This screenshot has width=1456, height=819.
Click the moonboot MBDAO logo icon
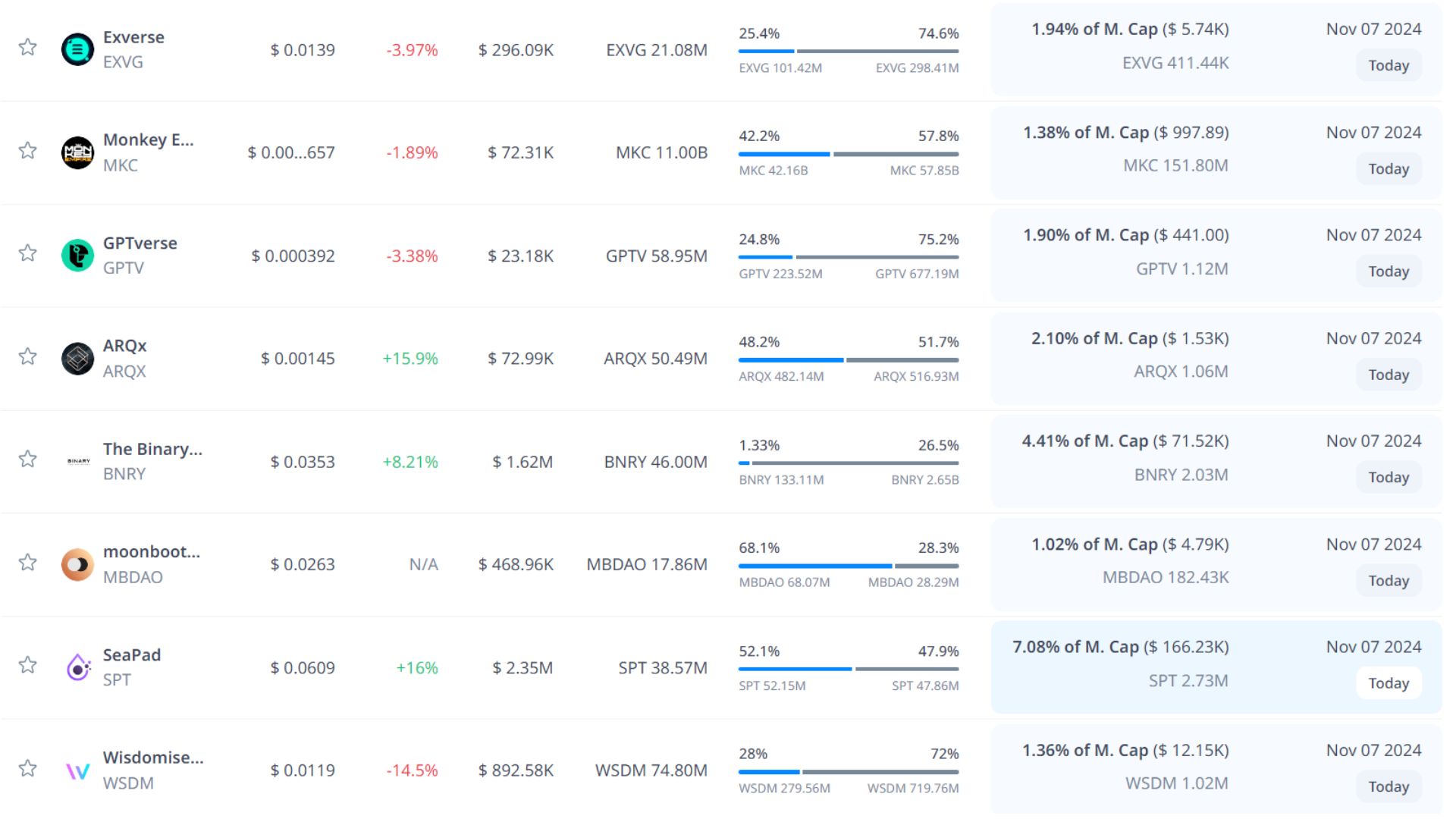tap(77, 564)
